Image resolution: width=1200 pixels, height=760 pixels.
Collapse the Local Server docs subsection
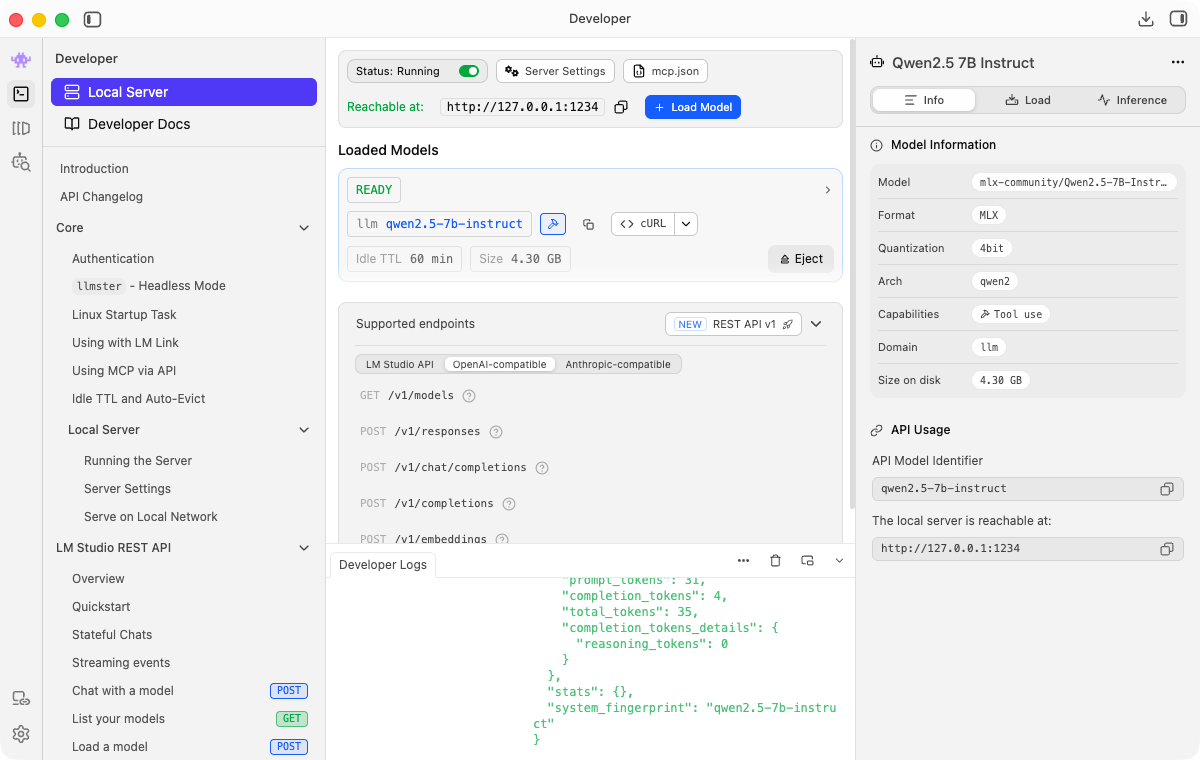pyautogui.click(x=305, y=430)
